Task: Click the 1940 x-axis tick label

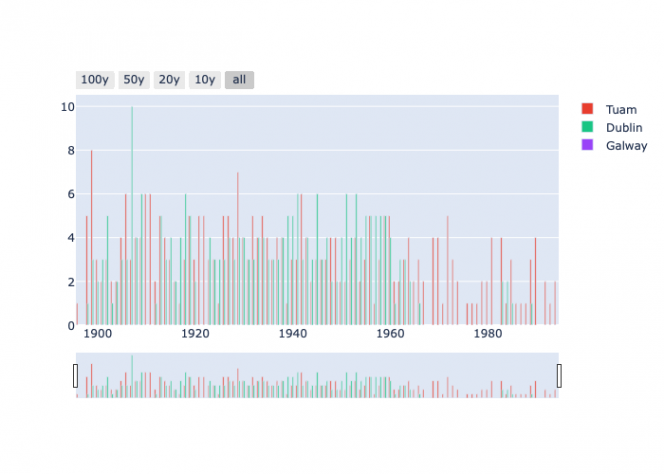Action: (x=292, y=334)
